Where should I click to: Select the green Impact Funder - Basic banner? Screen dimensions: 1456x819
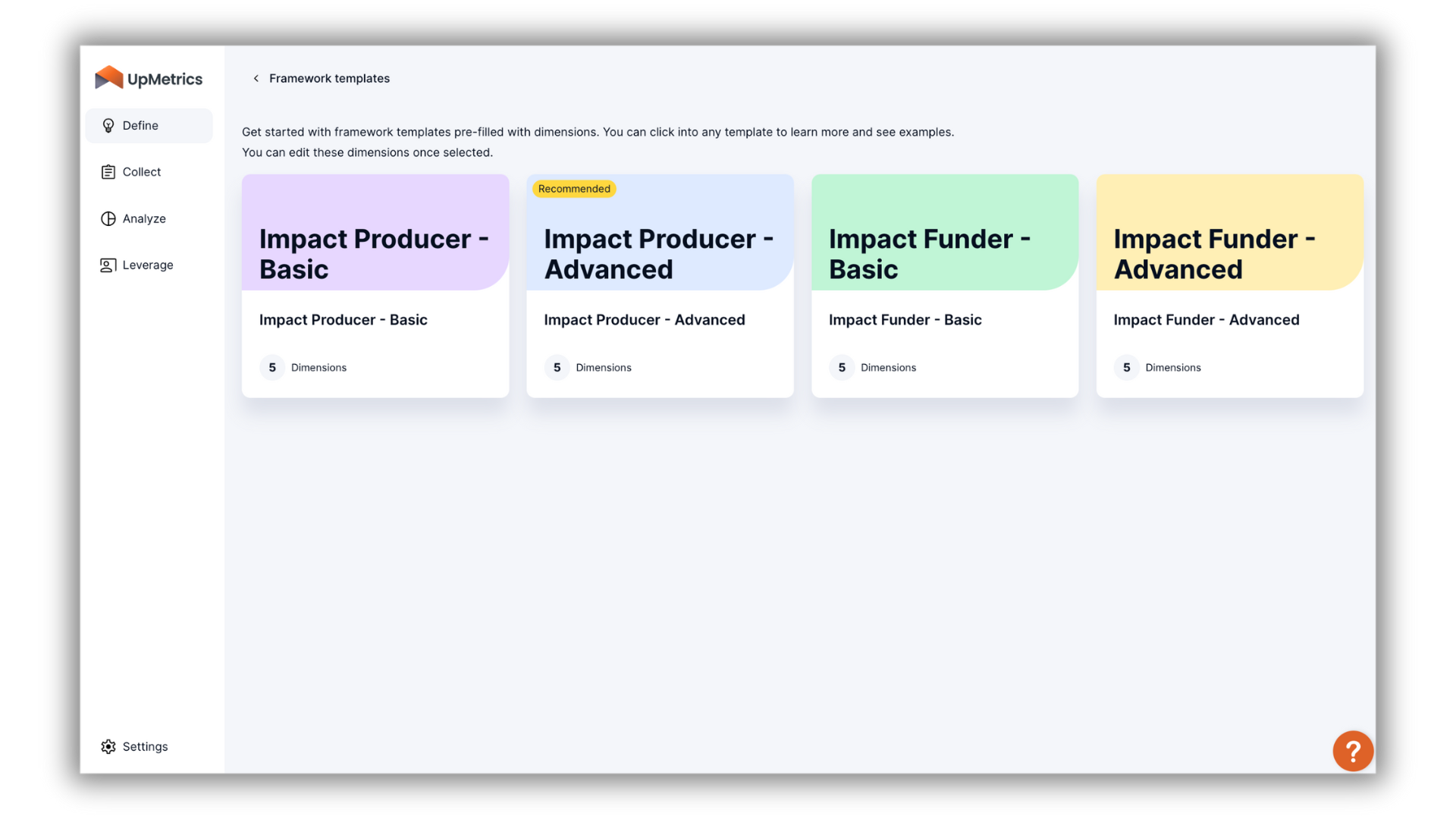[x=945, y=232]
